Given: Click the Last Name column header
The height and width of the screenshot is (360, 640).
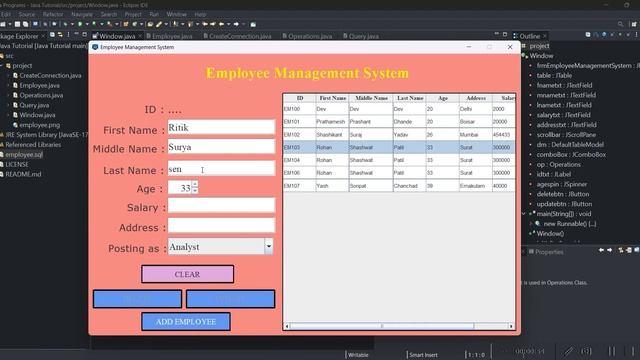Looking at the screenshot, I should coord(410,98).
